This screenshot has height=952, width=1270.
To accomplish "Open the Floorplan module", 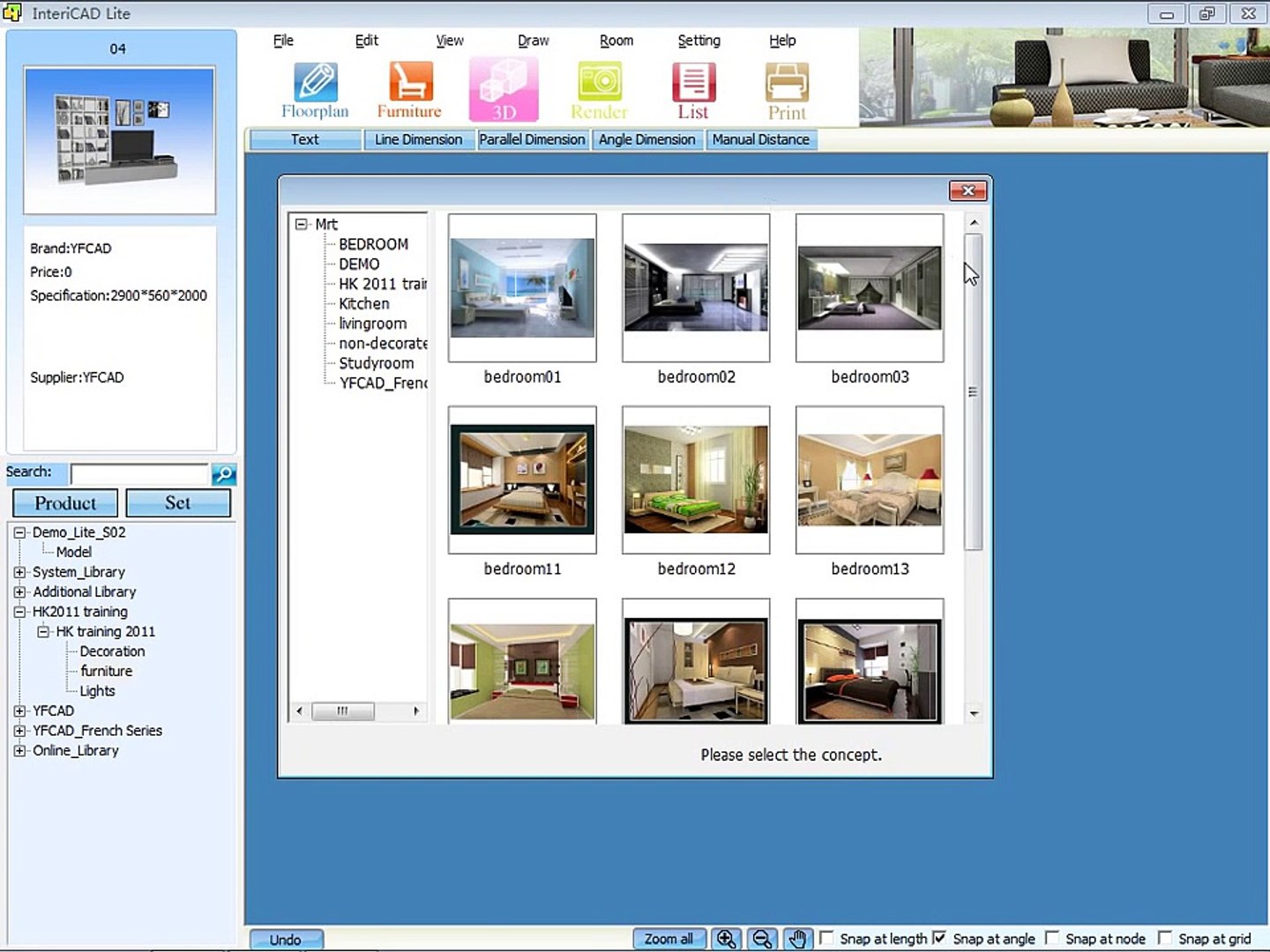I will [315, 91].
